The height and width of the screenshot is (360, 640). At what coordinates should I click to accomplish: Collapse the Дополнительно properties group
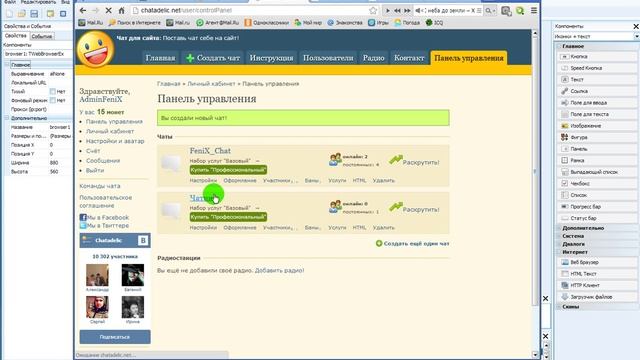click(7, 118)
